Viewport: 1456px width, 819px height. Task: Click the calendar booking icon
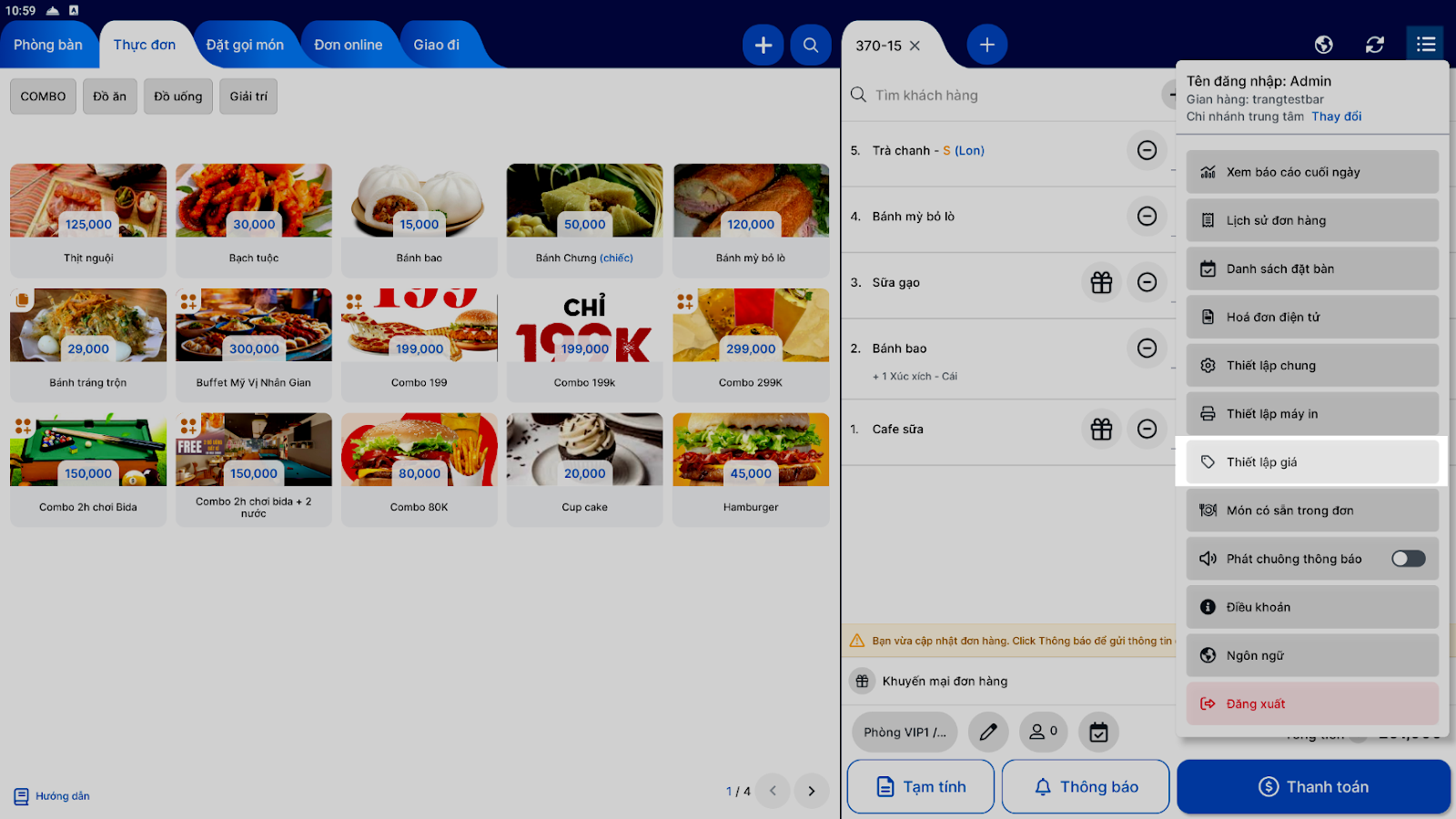tap(1098, 732)
